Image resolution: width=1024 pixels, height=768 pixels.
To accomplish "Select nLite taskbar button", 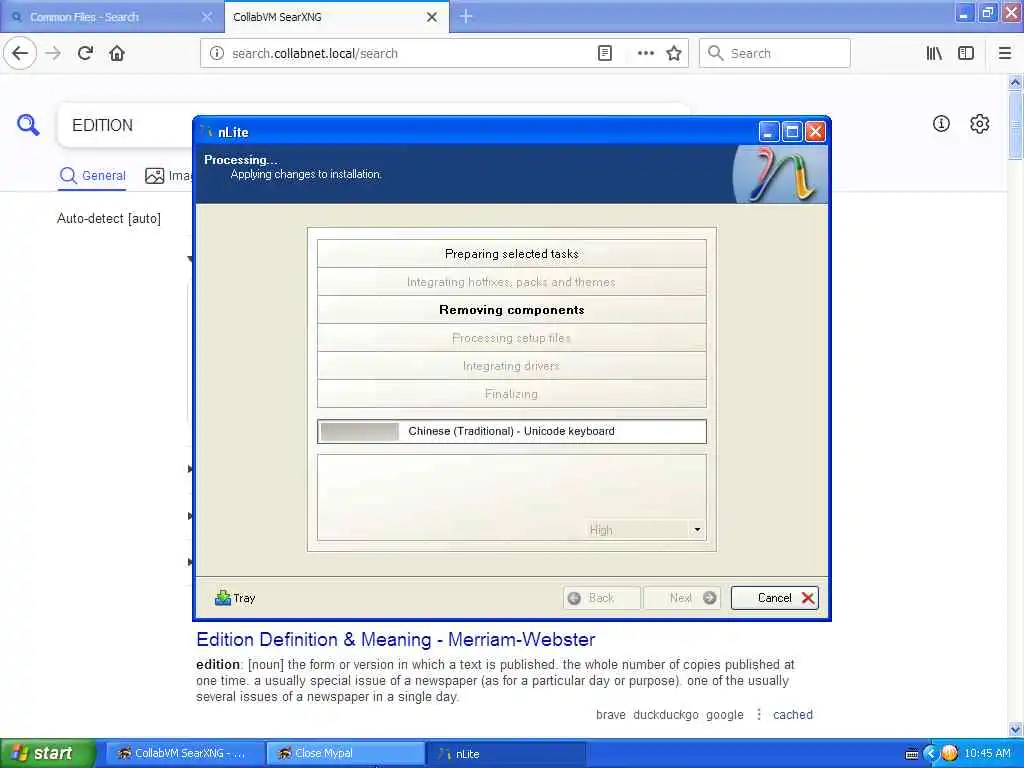I will [x=505, y=754].
